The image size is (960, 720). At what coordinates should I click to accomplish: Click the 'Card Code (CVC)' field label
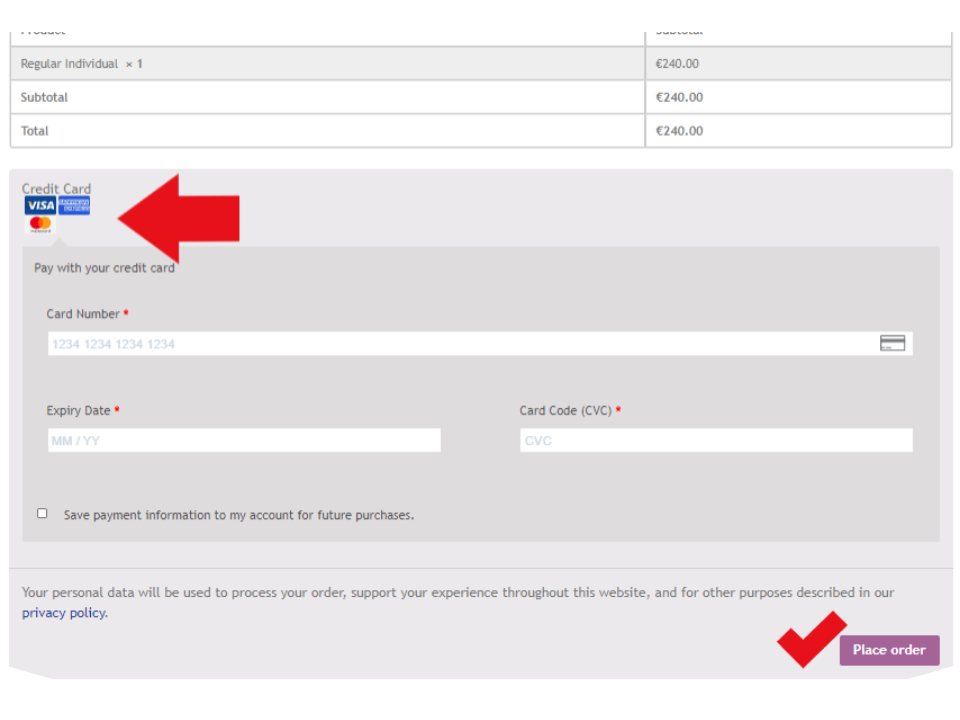click(566, 411)
